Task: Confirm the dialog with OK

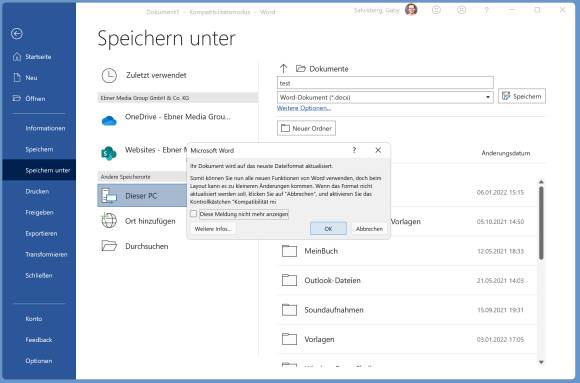Action: (x=328, y=229)
